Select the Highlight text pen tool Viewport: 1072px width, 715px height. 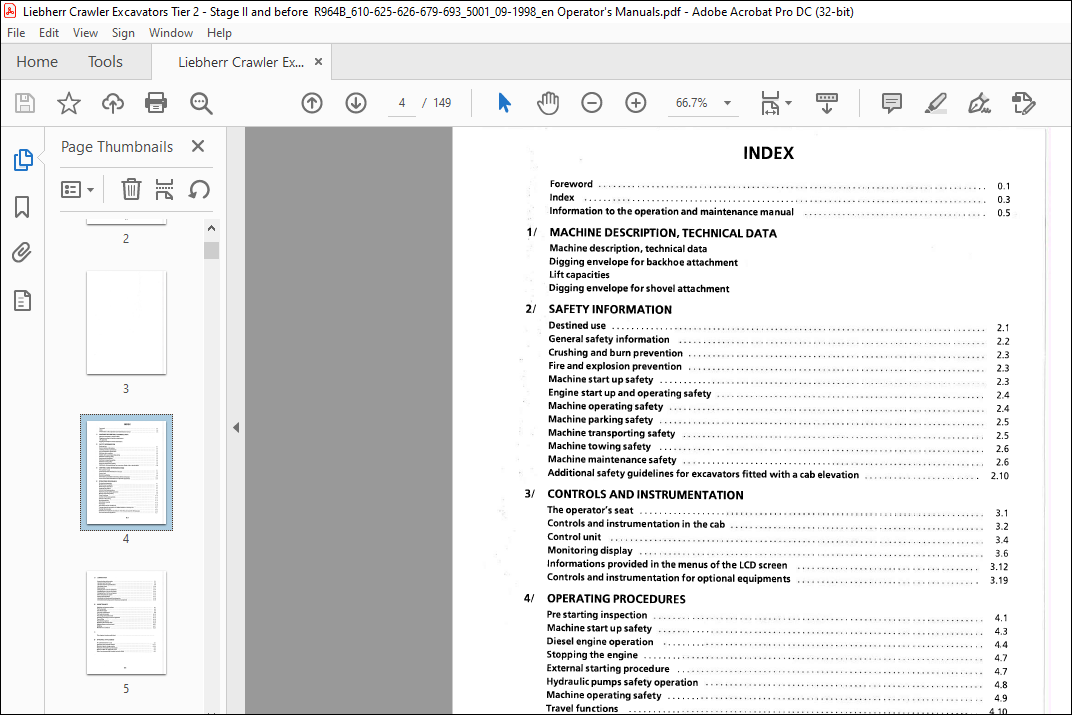[x=935, y=103]
